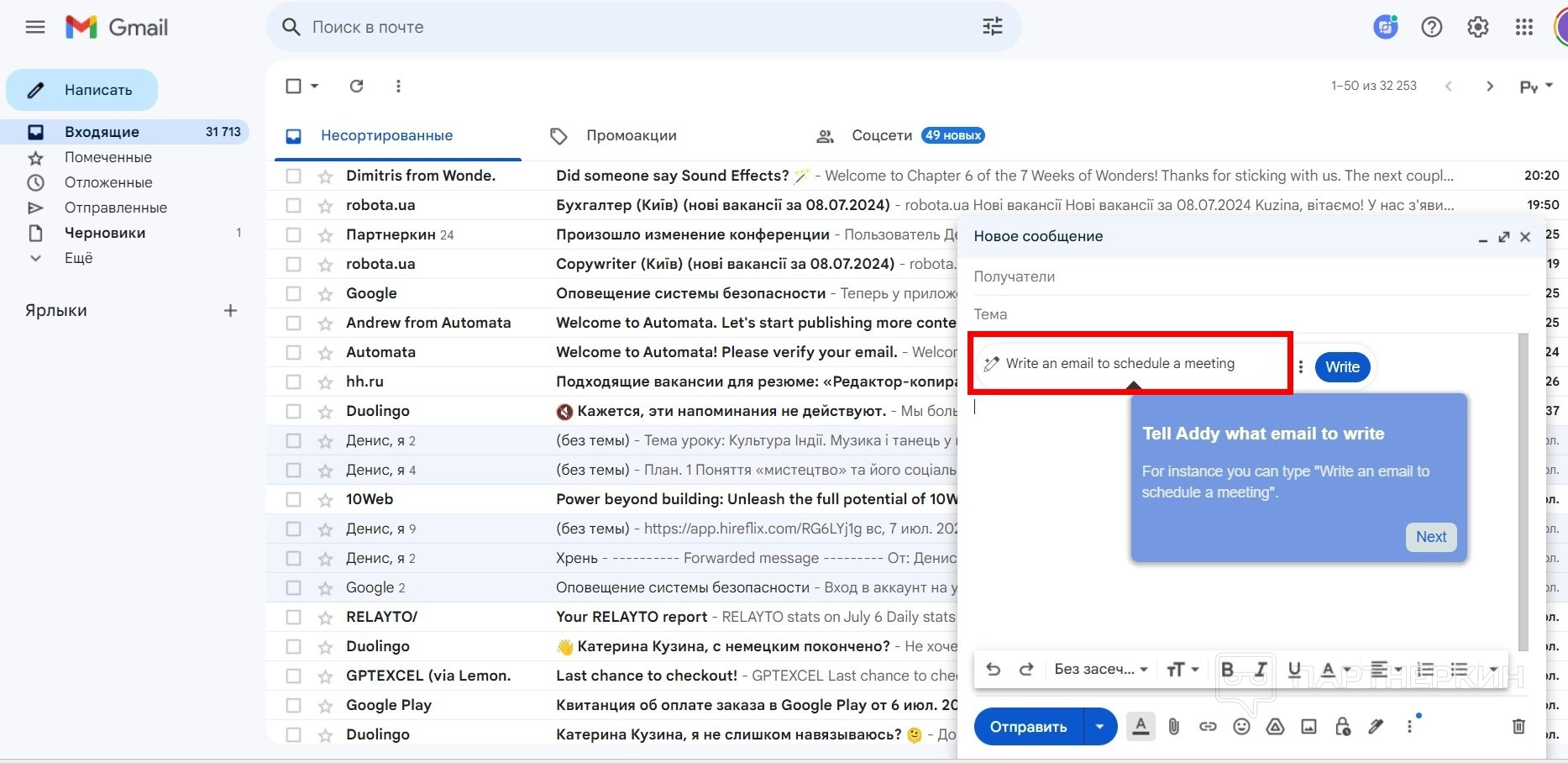Insert a link in the message
This screenshot has width=1568, height=763.
coord(1208,727)
